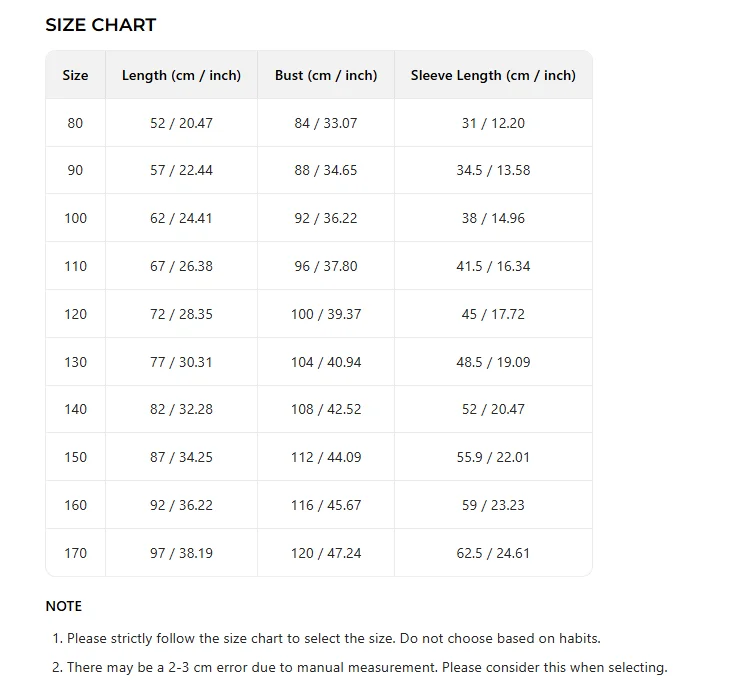Select the Sleeve Length (cm / inch) header
Image resolution: width=744 pixels, height=690 pixels.
pyautogui.click(x=493, y=75)
